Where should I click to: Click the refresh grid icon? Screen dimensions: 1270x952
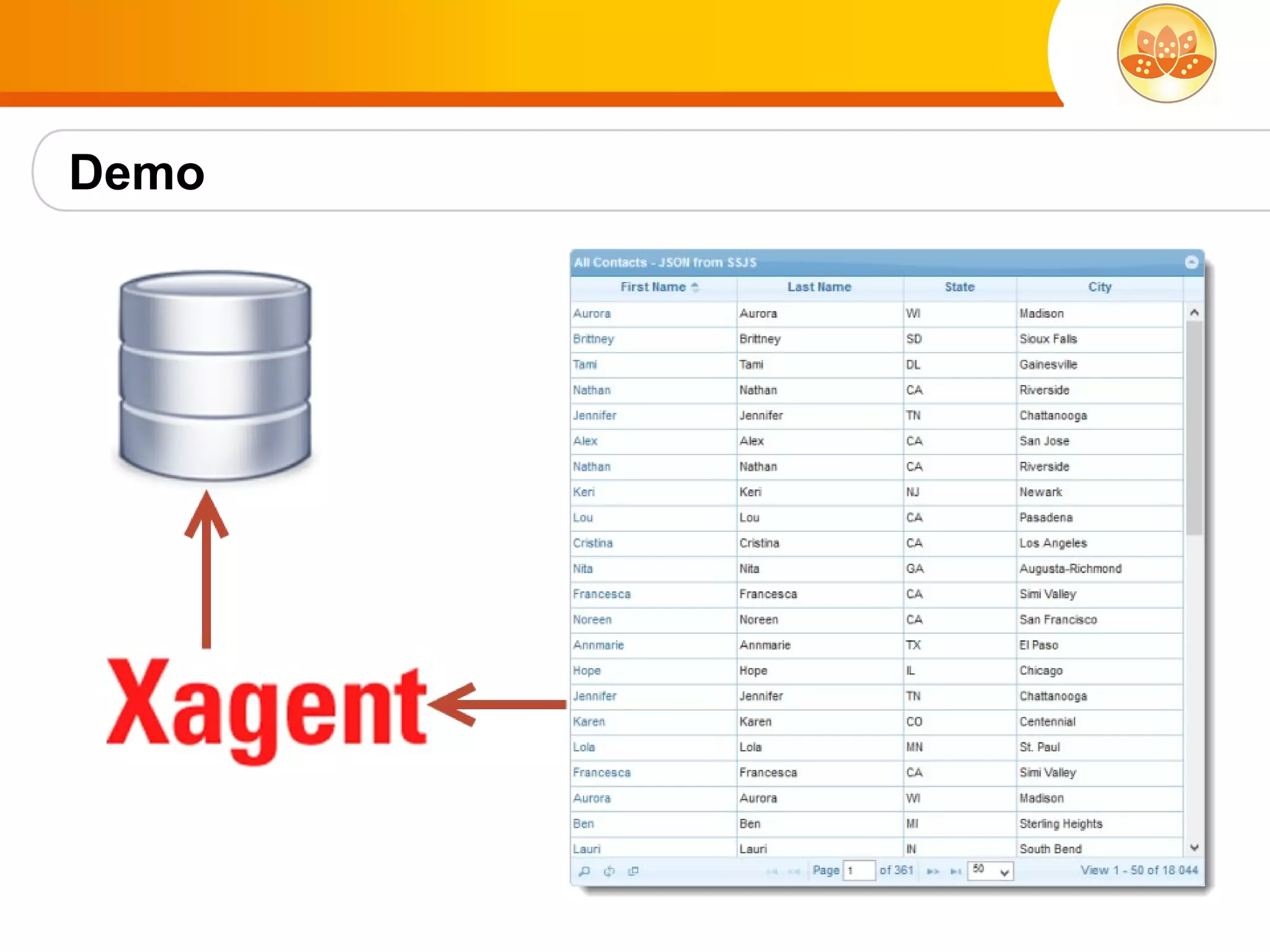point(609,871)
